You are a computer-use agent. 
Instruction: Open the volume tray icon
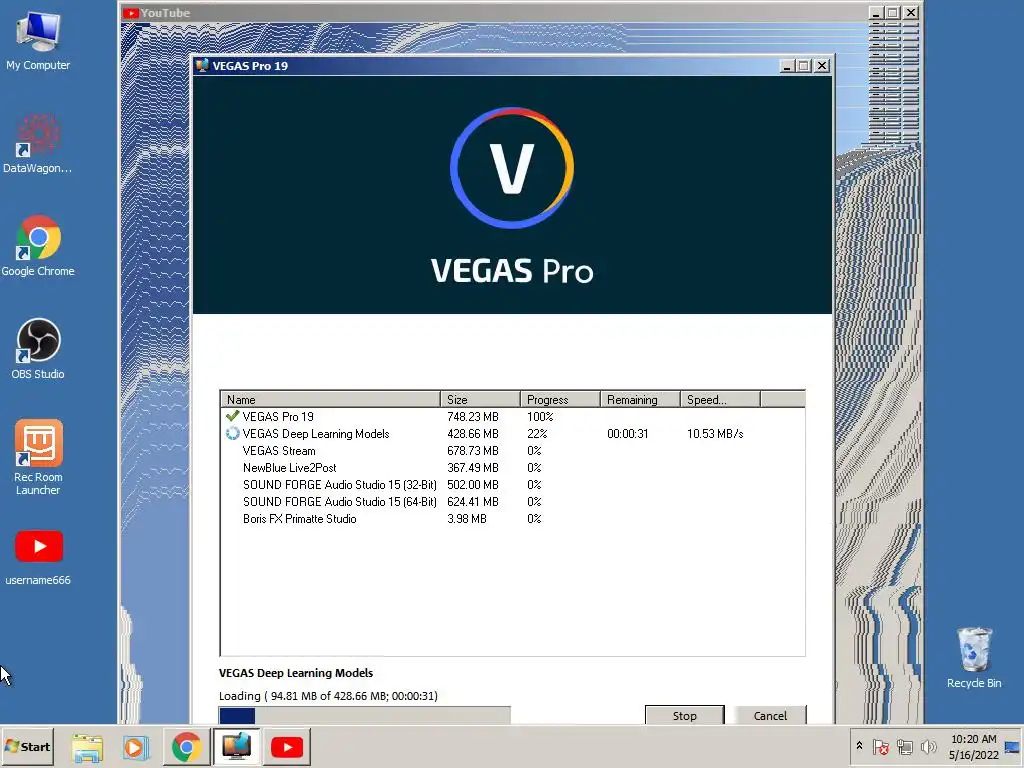click(x=928, y=747)
